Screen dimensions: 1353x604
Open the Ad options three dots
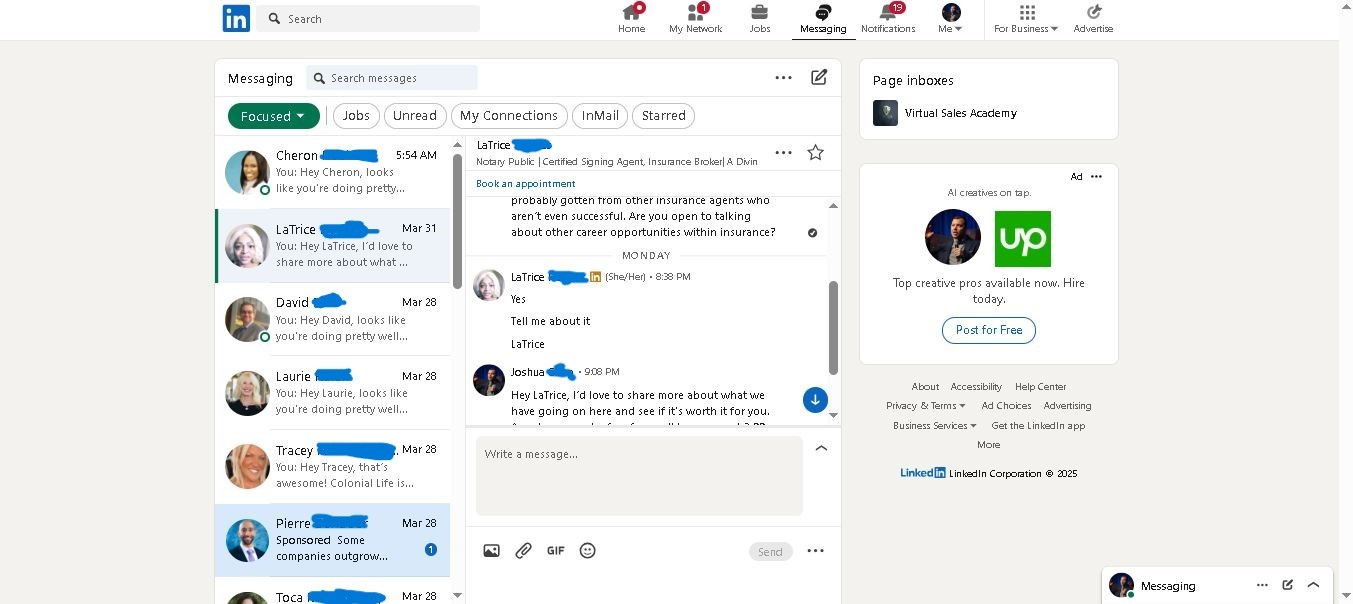(1096, 177)
